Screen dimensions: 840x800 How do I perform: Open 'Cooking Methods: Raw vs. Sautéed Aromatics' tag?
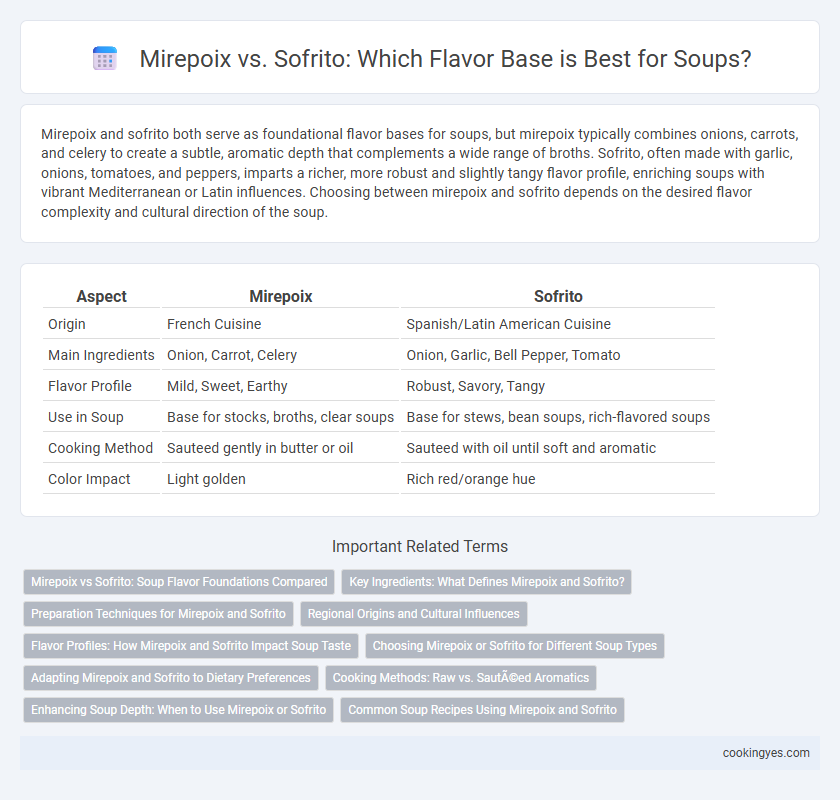461,678
